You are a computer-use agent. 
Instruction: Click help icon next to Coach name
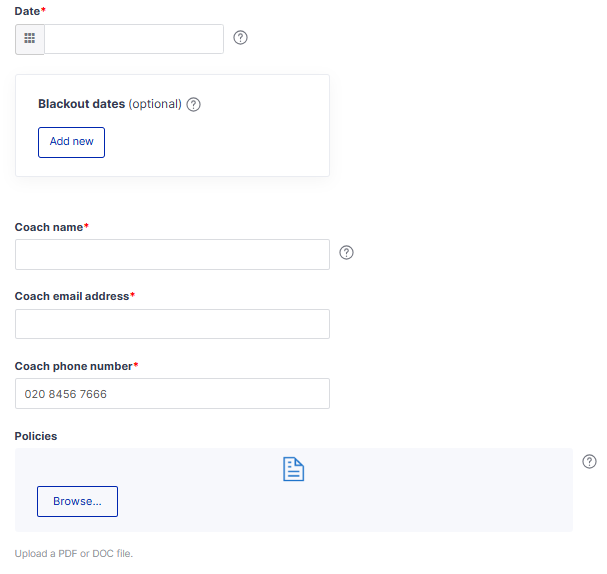point(347,252)
